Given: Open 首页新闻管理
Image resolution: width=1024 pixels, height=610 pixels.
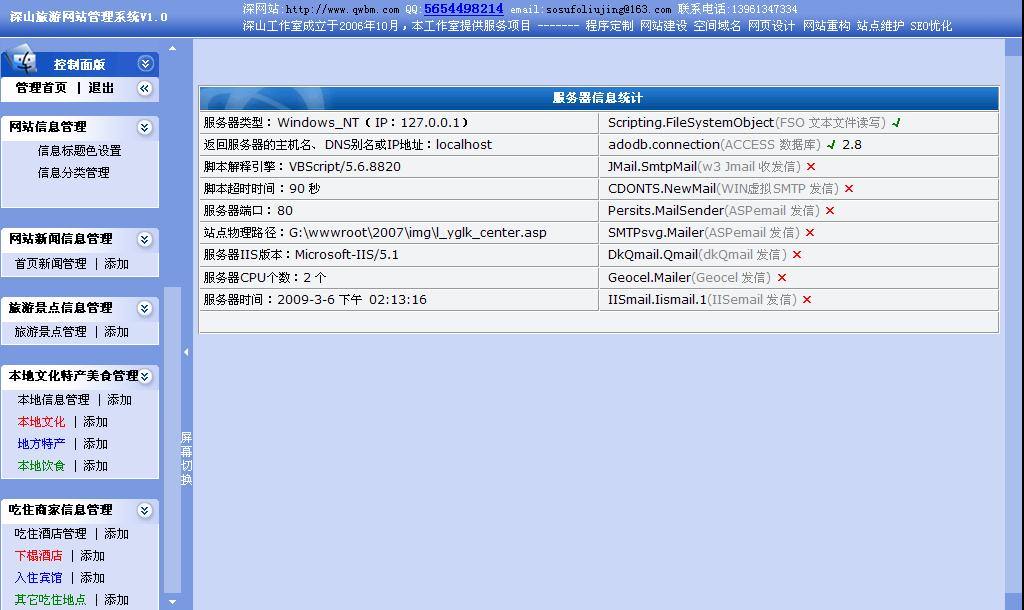Looking at the screenshot, I should (x=50, y=264).
